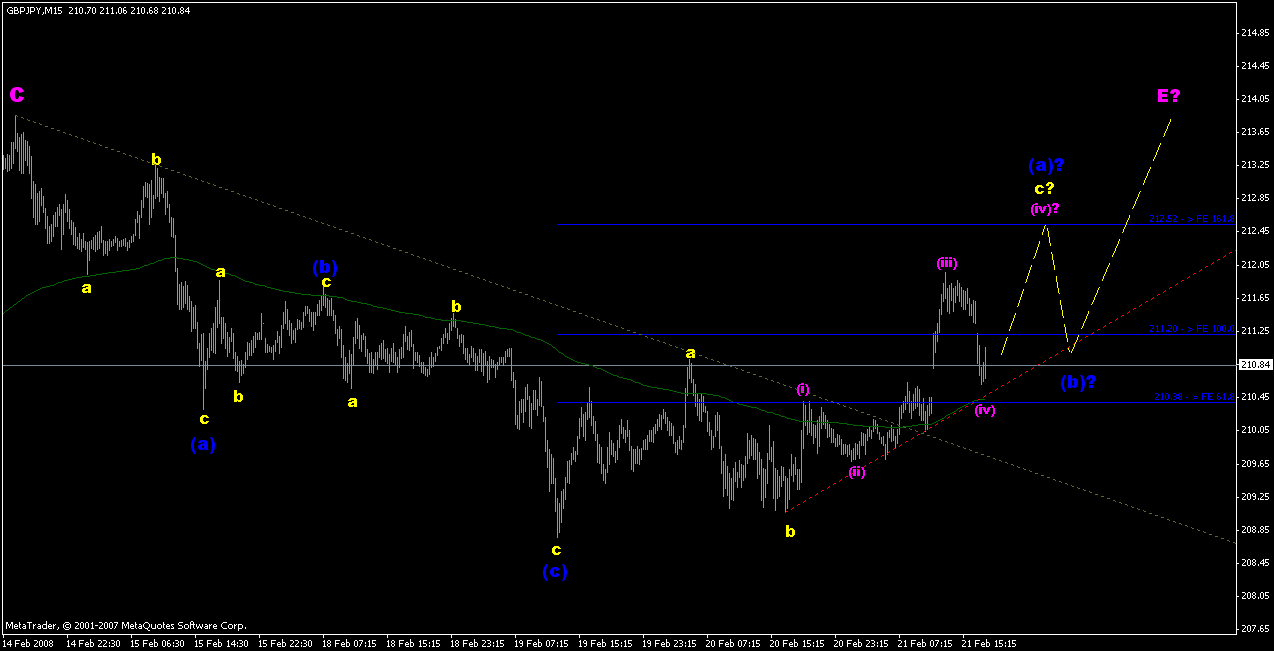Click price level 214.05 on the axis

1256,99
